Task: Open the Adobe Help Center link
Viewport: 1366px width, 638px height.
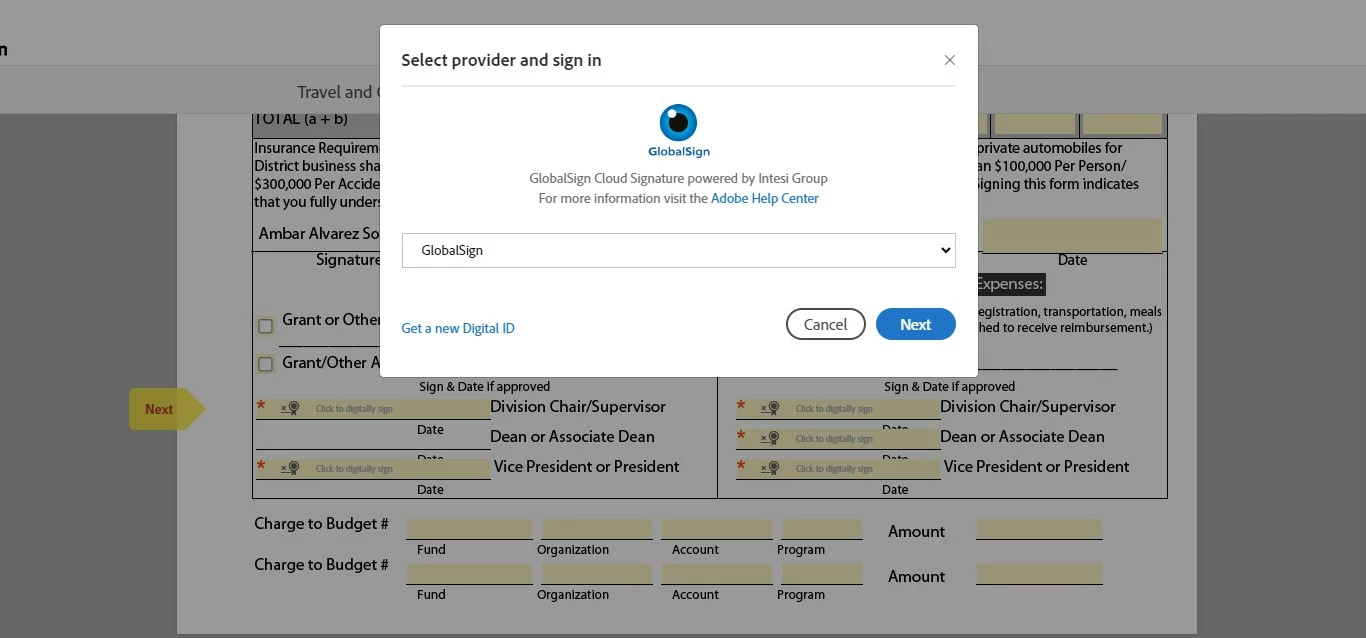Action: click(764, 198)
